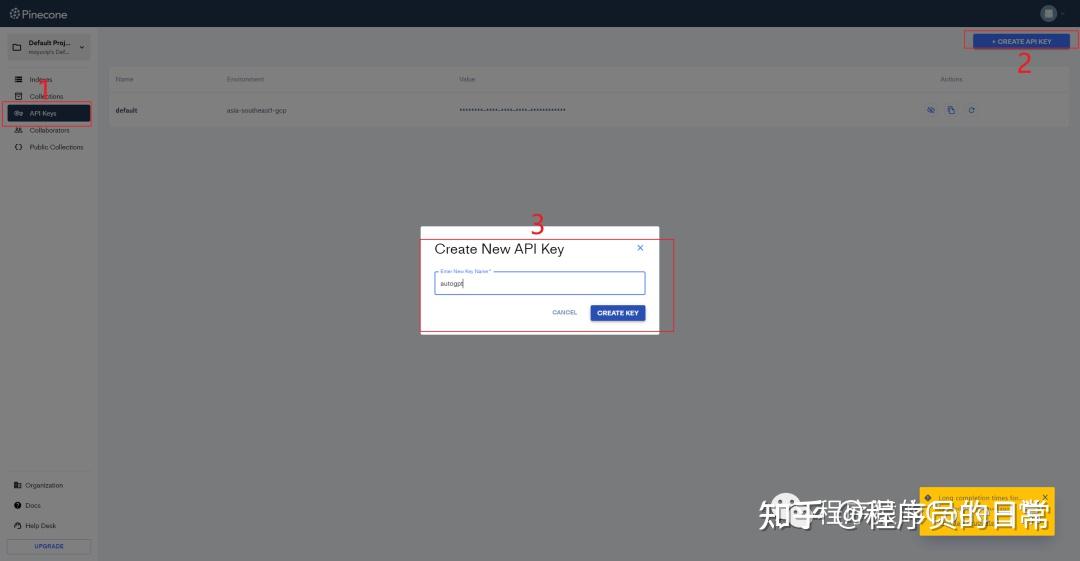The width and height of the screenshot is (1080, 561).
Task: Toggle visibility of the default key value
Action: tap(931, 110)
